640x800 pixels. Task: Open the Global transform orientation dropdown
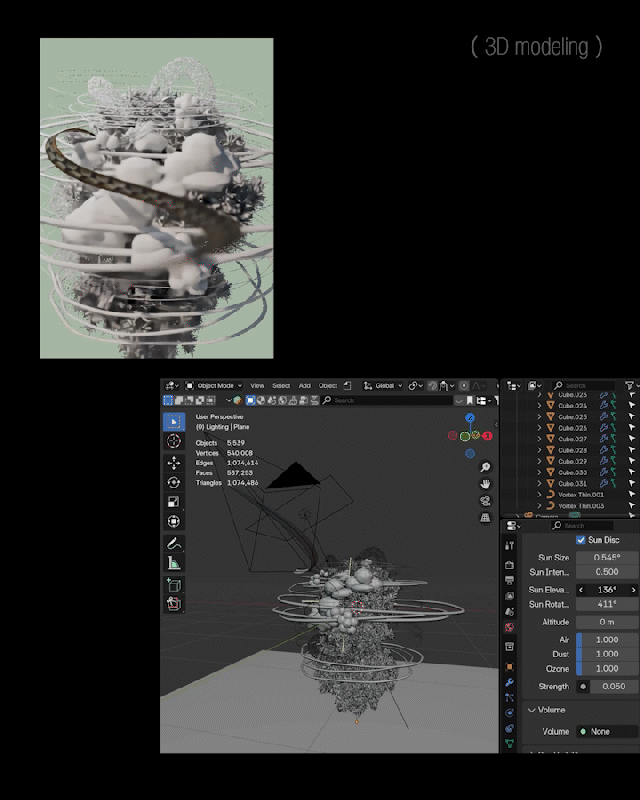tap(383, 385)
